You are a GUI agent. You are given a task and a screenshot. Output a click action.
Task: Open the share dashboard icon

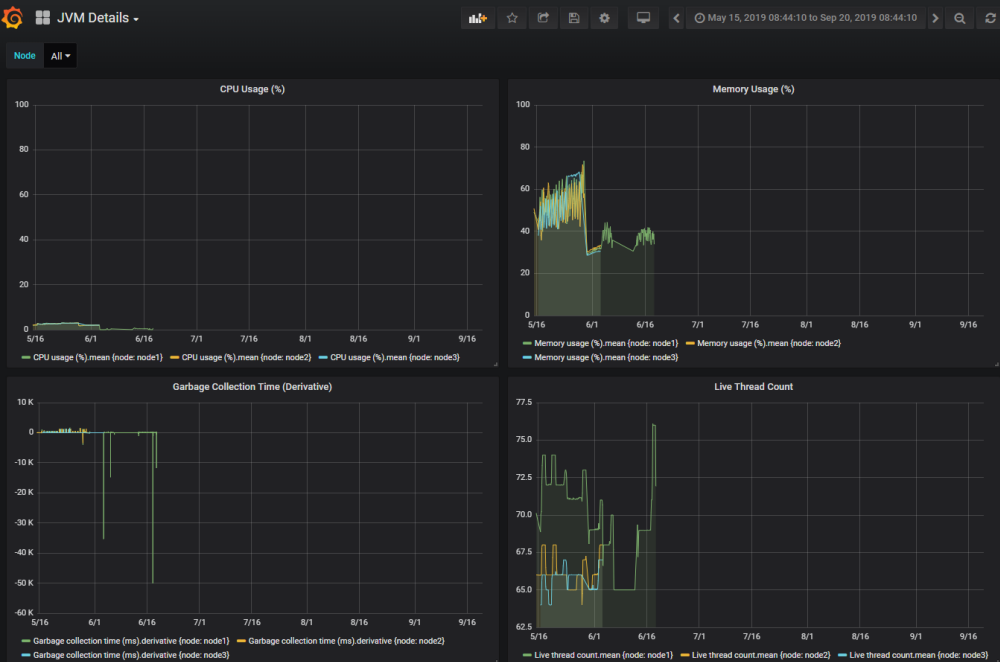(542, 17)
